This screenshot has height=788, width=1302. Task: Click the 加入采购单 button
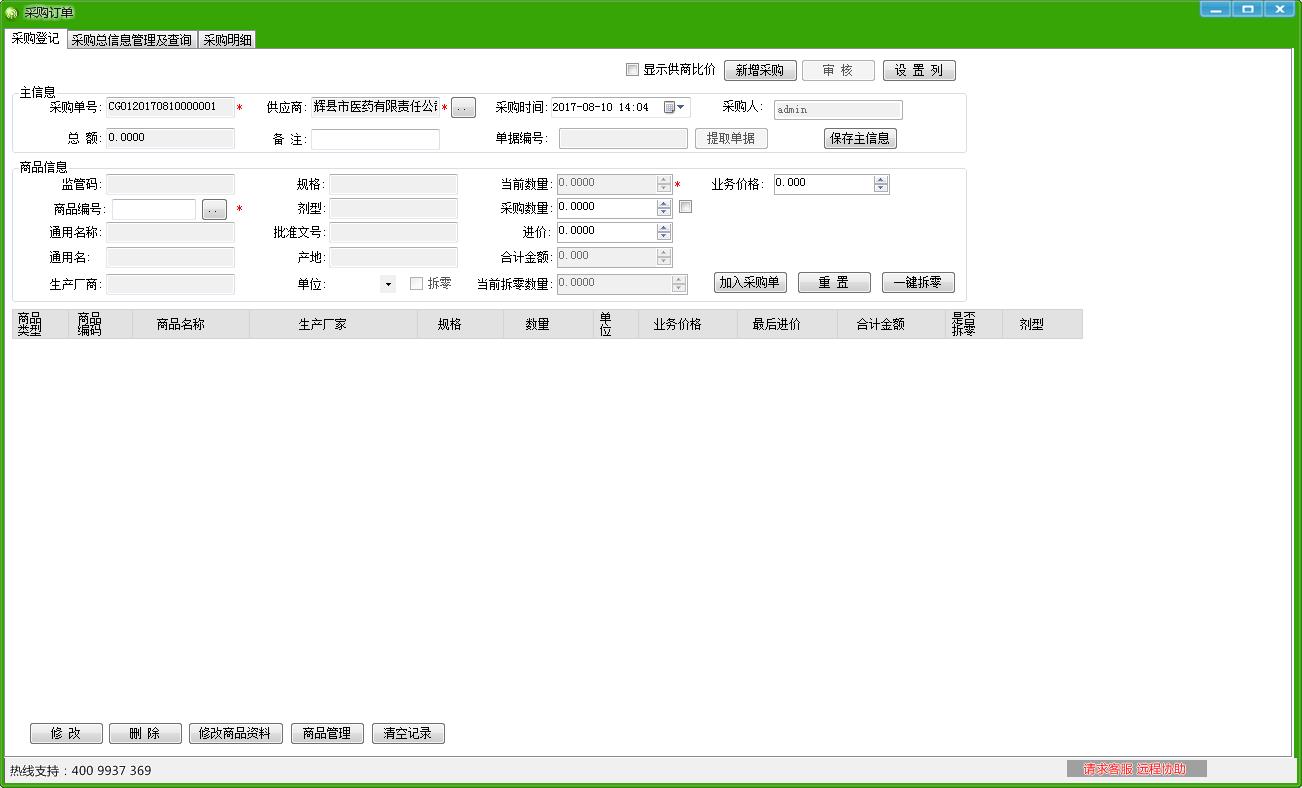click(x=751, y=282)
